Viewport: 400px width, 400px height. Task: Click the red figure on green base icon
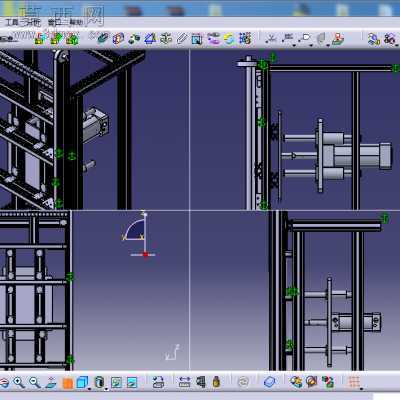coord(338,39)
